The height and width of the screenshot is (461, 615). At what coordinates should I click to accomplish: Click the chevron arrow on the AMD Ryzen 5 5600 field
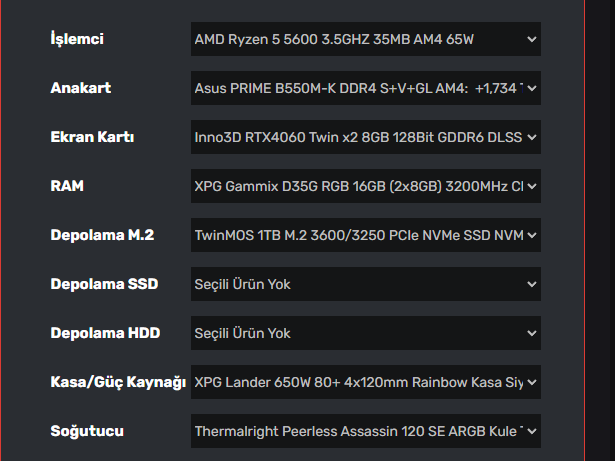[531, 40]
